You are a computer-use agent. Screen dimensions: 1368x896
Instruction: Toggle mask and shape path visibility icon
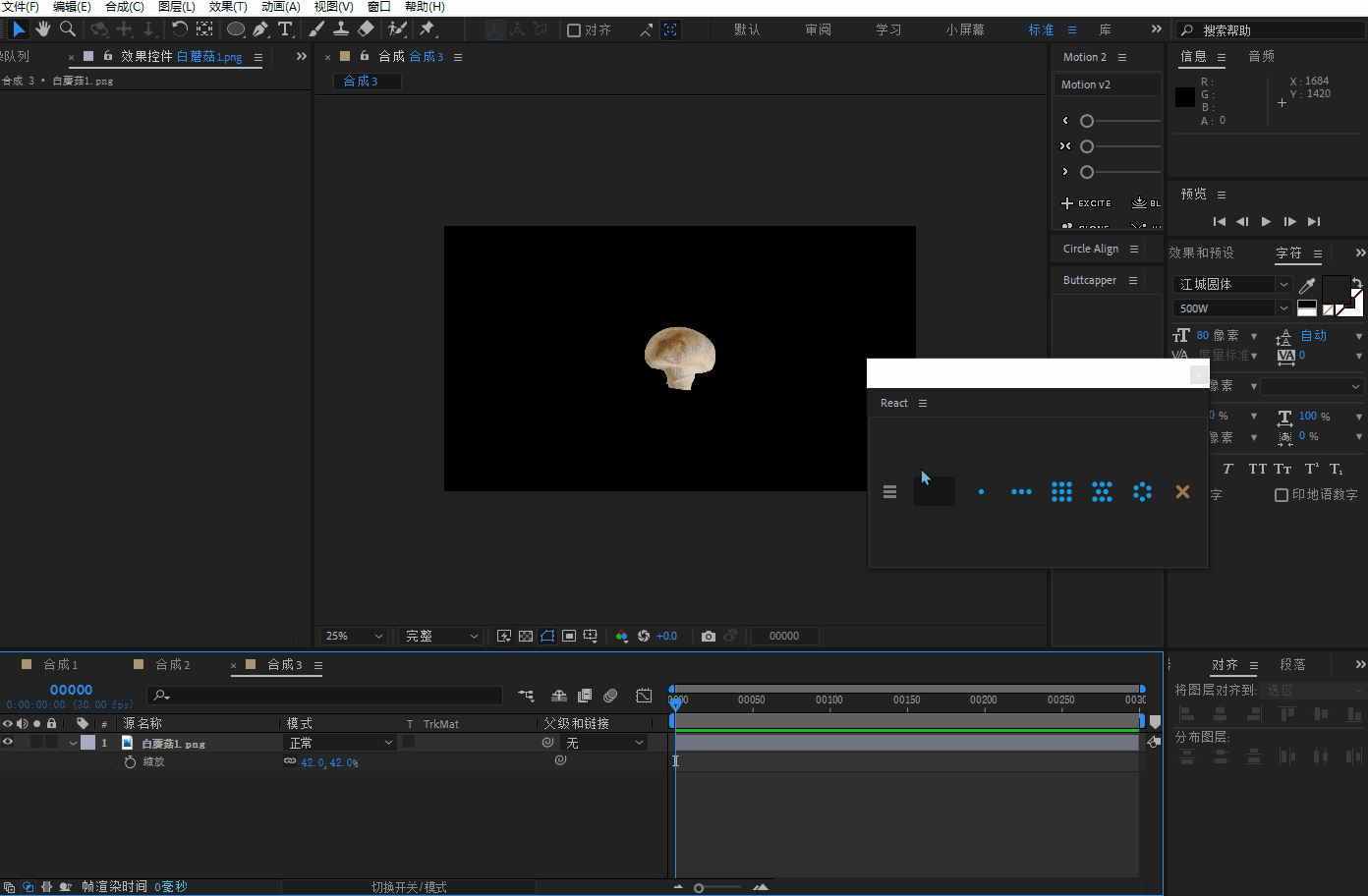547,636
